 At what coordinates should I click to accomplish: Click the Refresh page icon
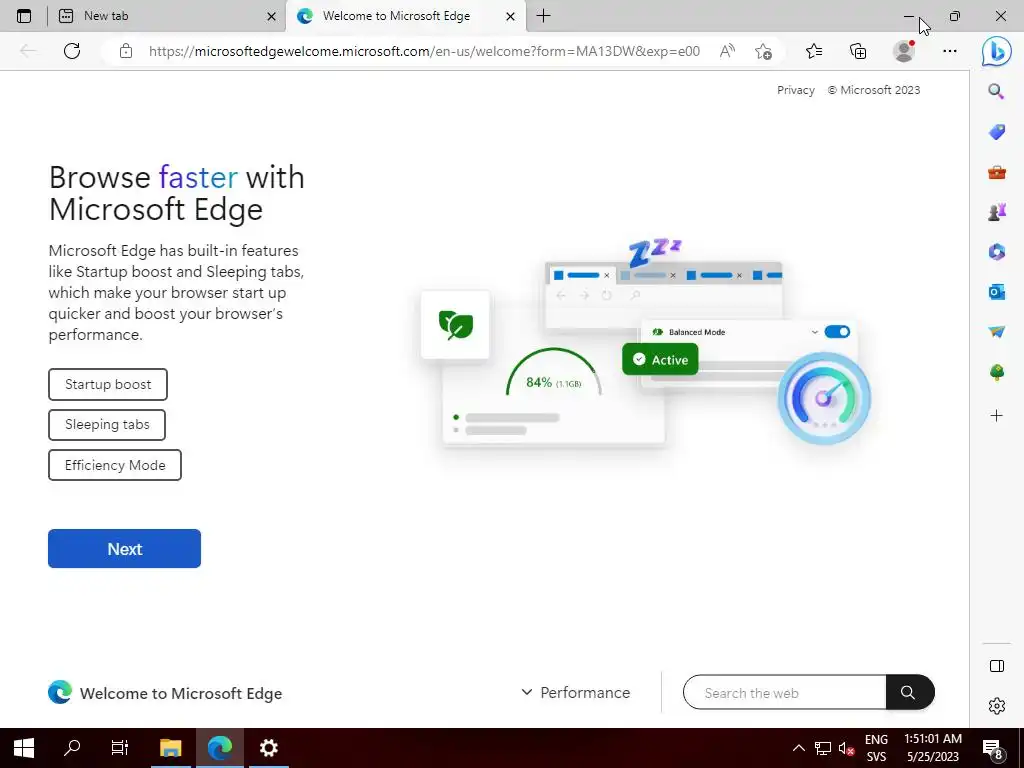[72, 51]
